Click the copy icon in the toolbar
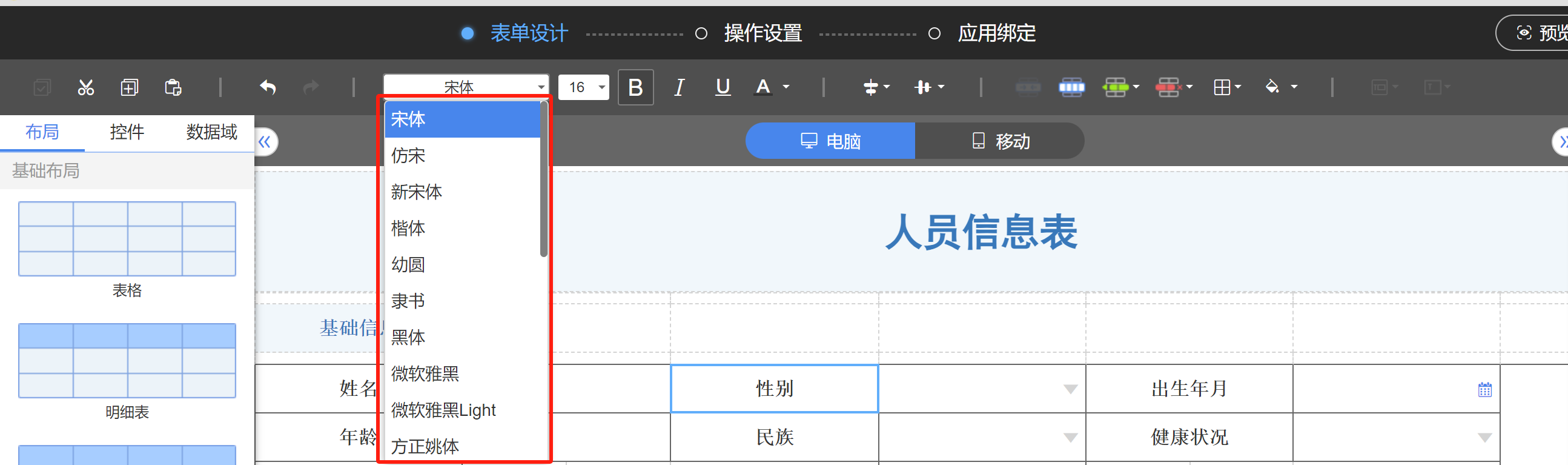The width and height of the screenshot is (1568, 465). pyautogui.click(x=129, y=88)
